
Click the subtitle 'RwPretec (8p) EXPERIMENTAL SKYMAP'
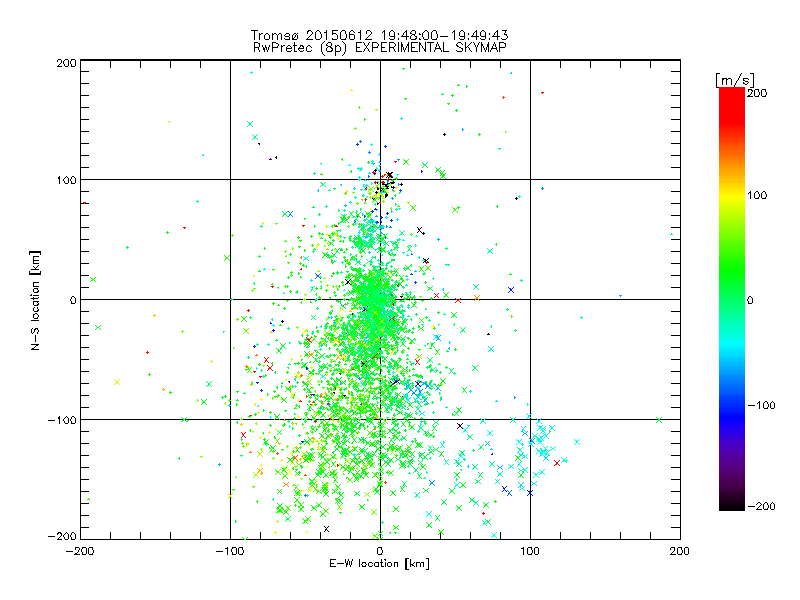380,48
